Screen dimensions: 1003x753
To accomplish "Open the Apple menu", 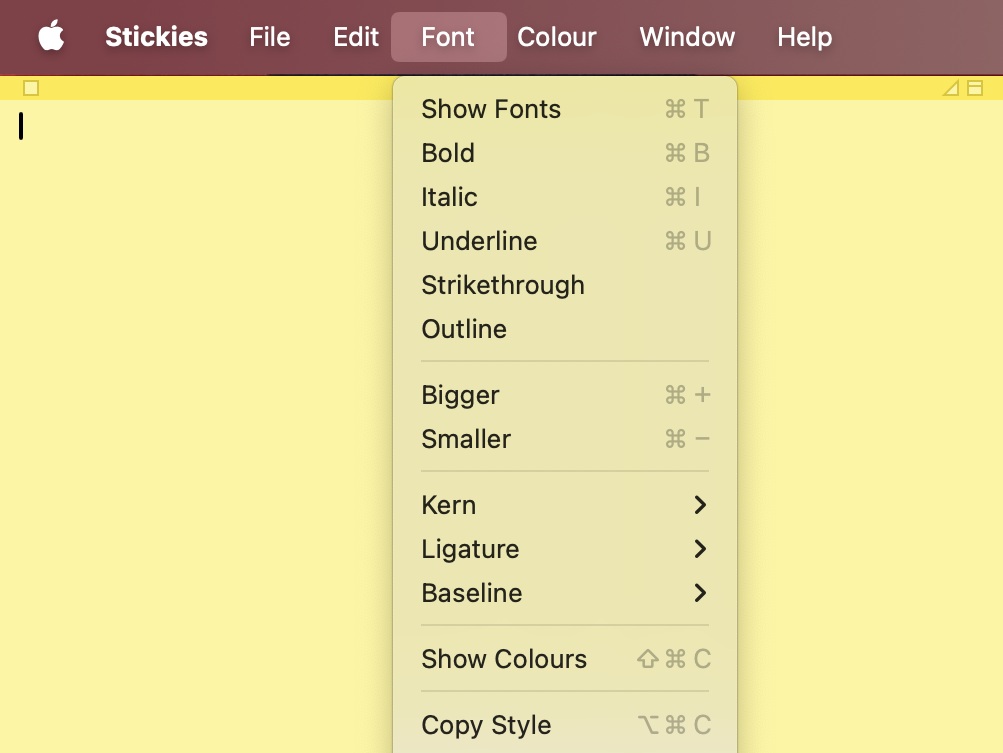I will (x=50, y=37).
